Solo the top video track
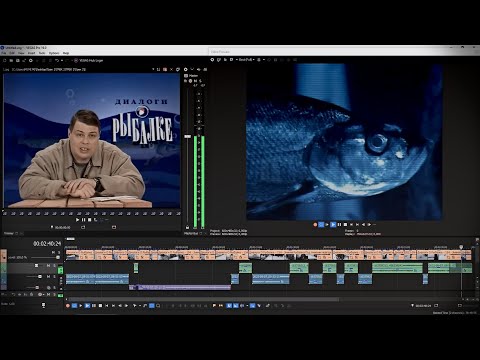Screen dimensions: 480x360 (59, 252)
